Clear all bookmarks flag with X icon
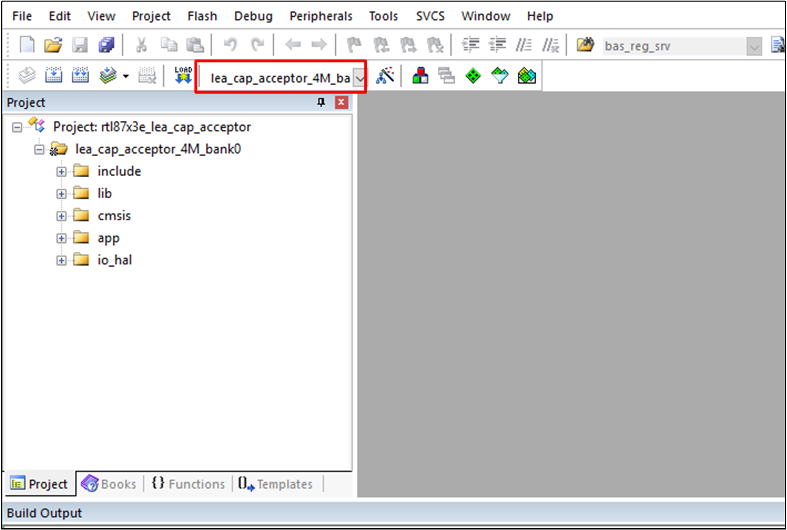Image resolution: width=787 pixels, height=530 pixels. tap(435, 45)
